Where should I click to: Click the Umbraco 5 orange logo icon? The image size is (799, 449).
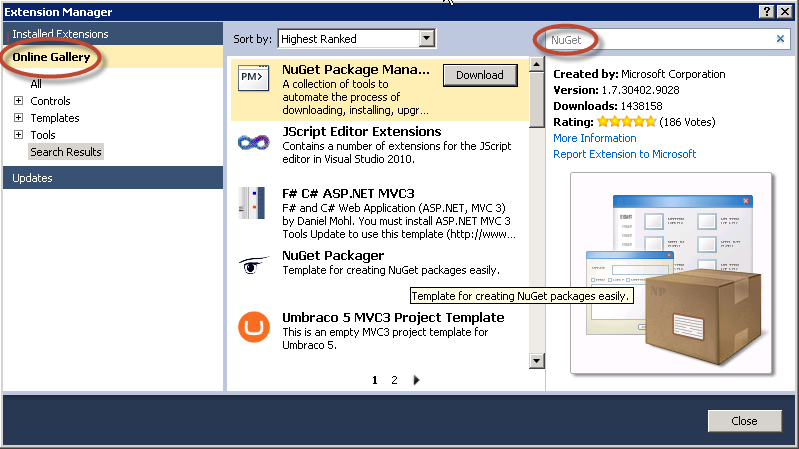click(x=254, y=327)
